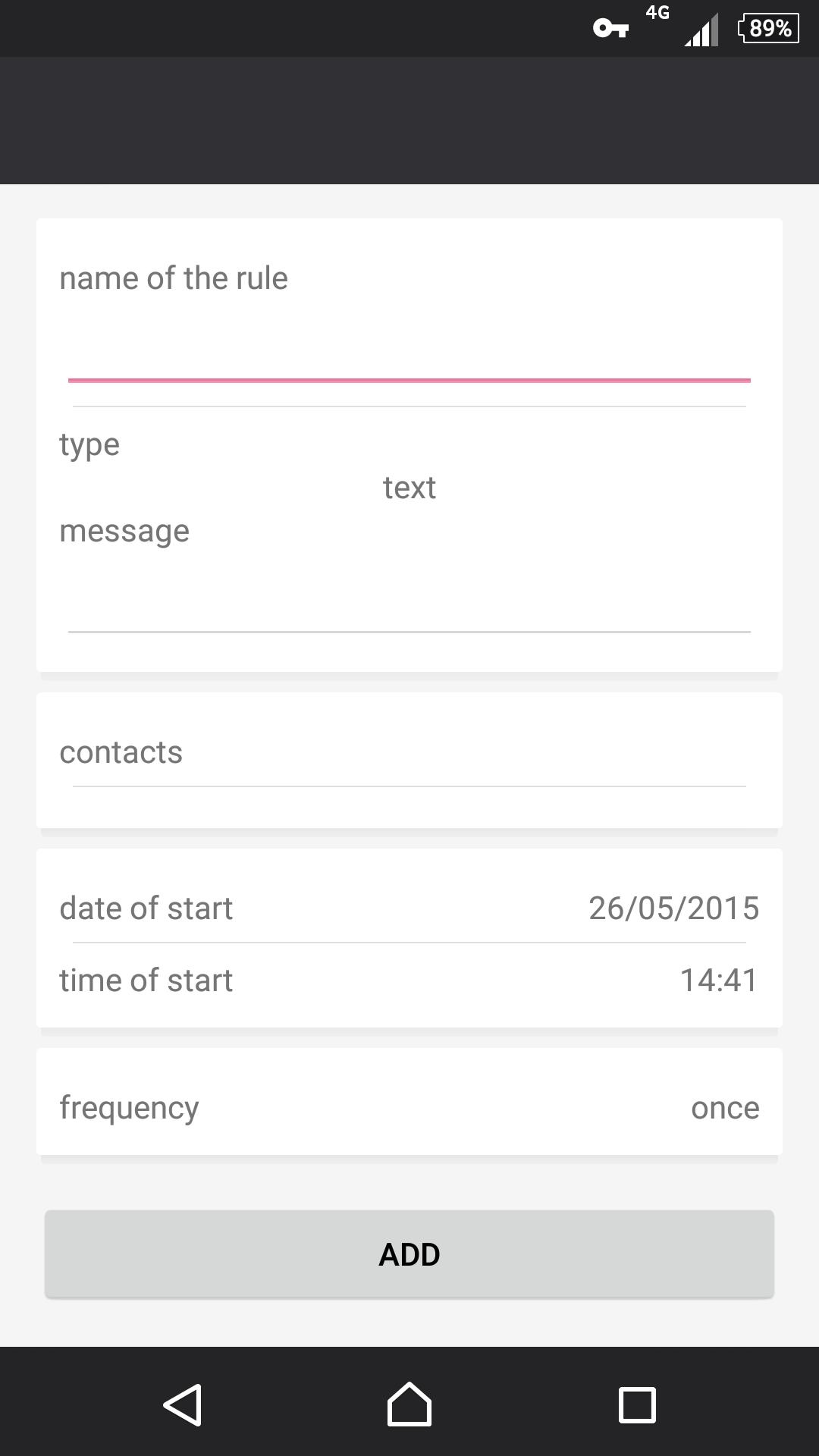Tap the 4G signal strength icon
The width and height of the screenshot is (819, 1456).
click(x=694, y=27)
